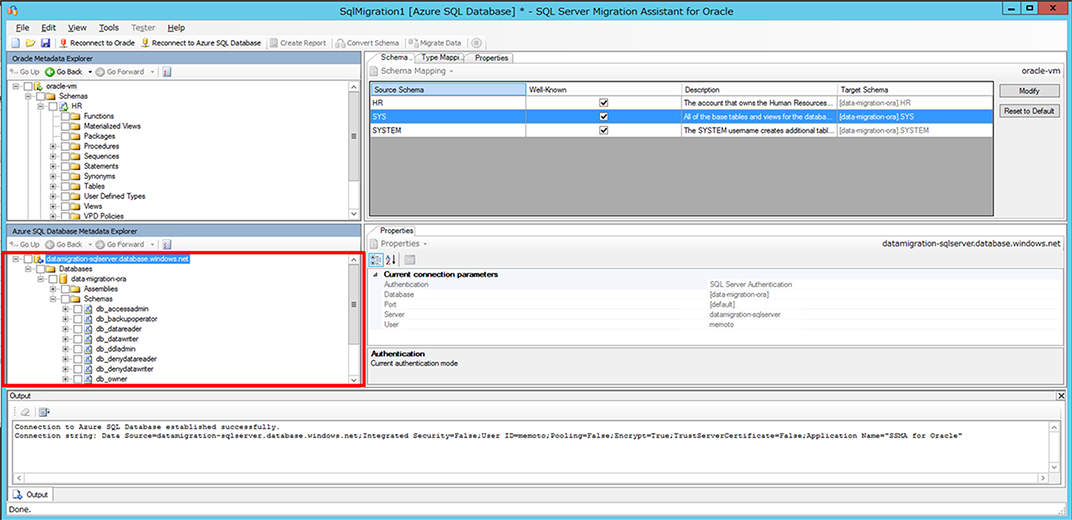The height and width of the screenshot is (520, 1072).
Task: Click Go Back in Azure SQL Database Explorer
Action: (x=64, y=244)
